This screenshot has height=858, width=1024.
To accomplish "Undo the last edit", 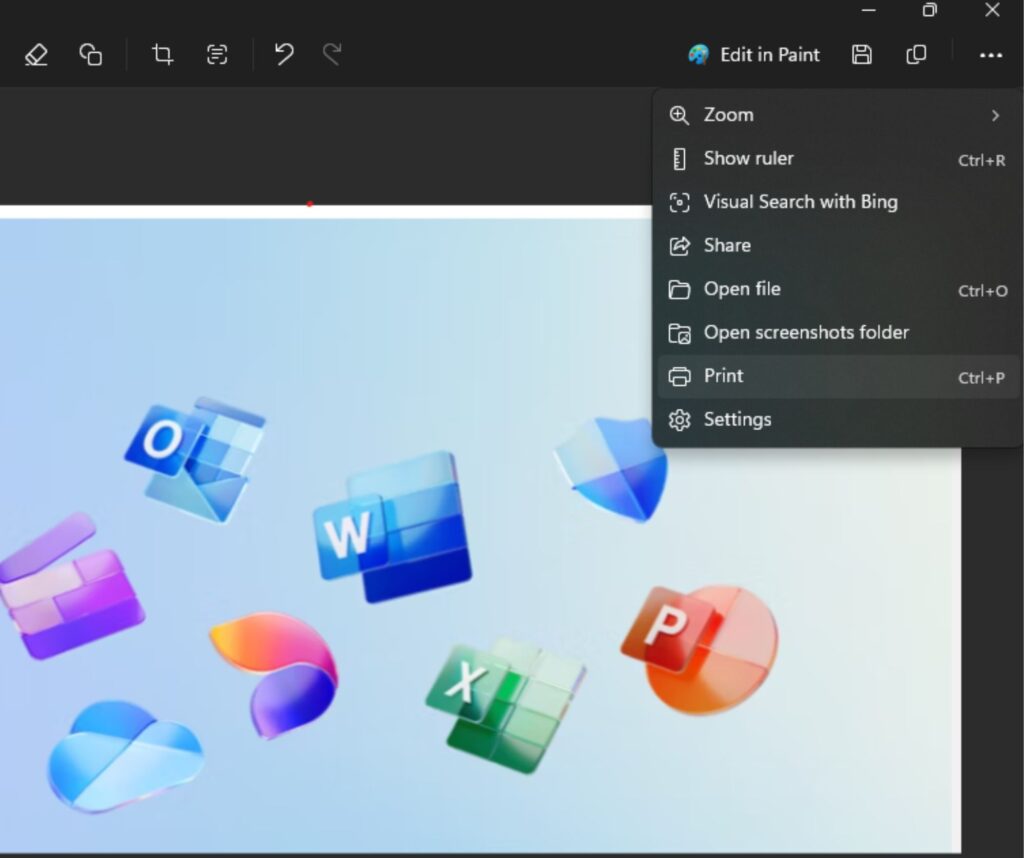I will pos(283,54).
